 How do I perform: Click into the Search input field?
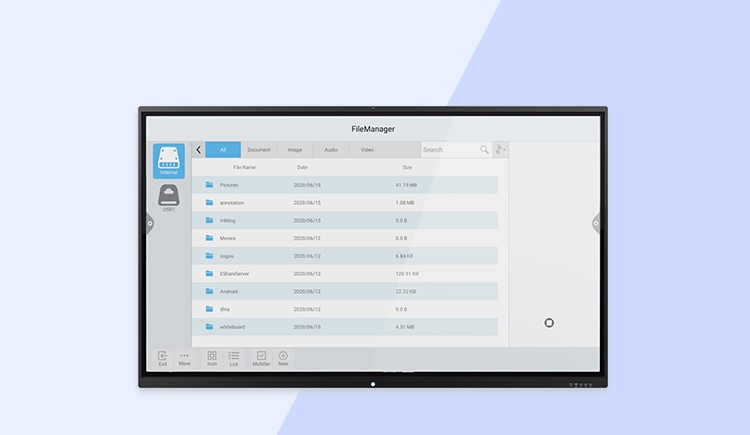tap(448, 150)
